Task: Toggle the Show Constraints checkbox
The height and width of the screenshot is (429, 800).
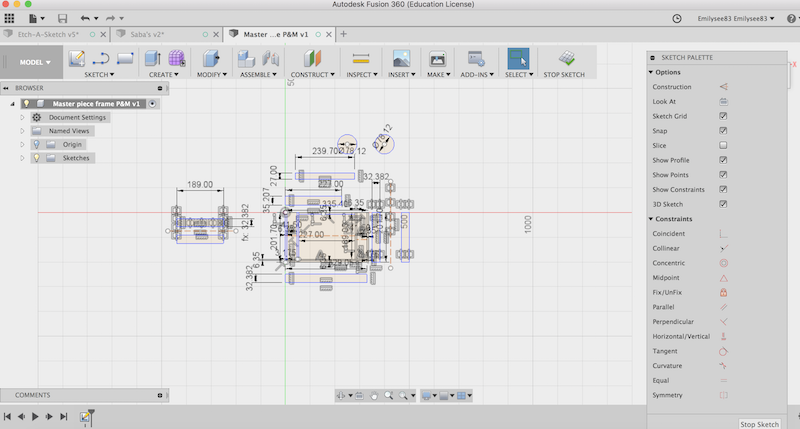Action: coord(723,189)
